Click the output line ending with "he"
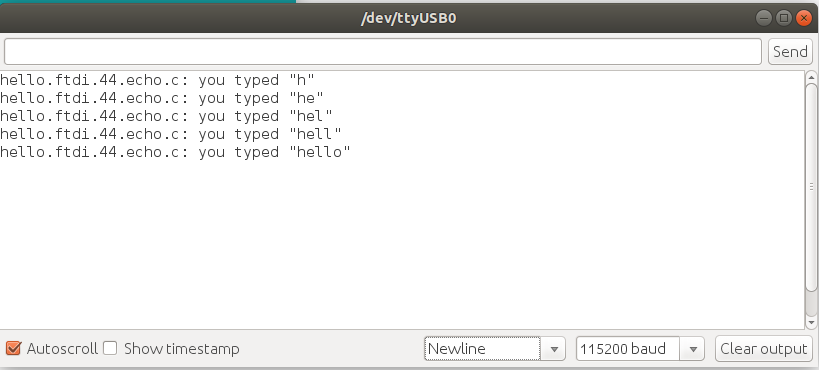 coord(162,98)
